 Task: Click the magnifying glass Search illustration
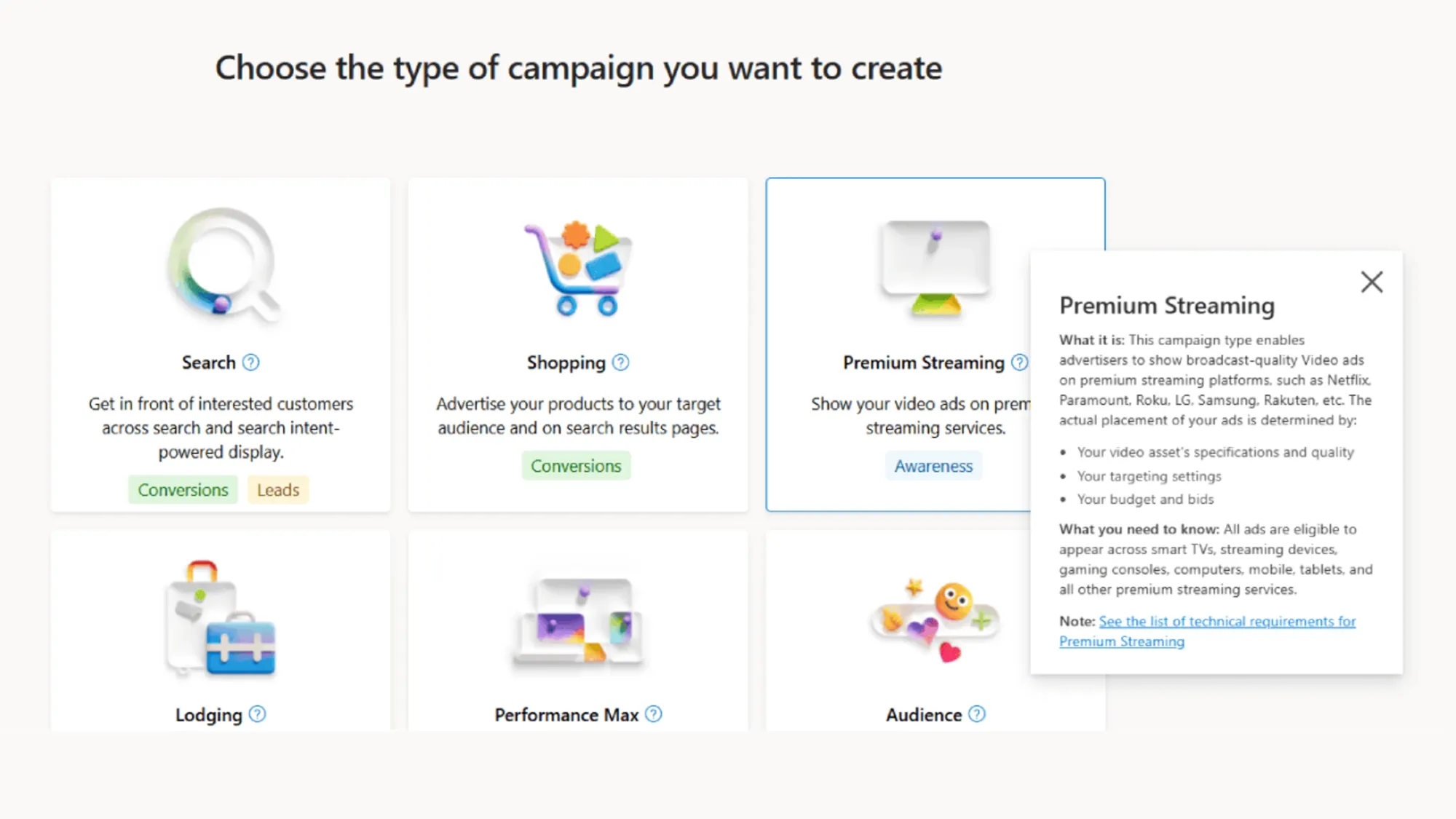point(222,266)
